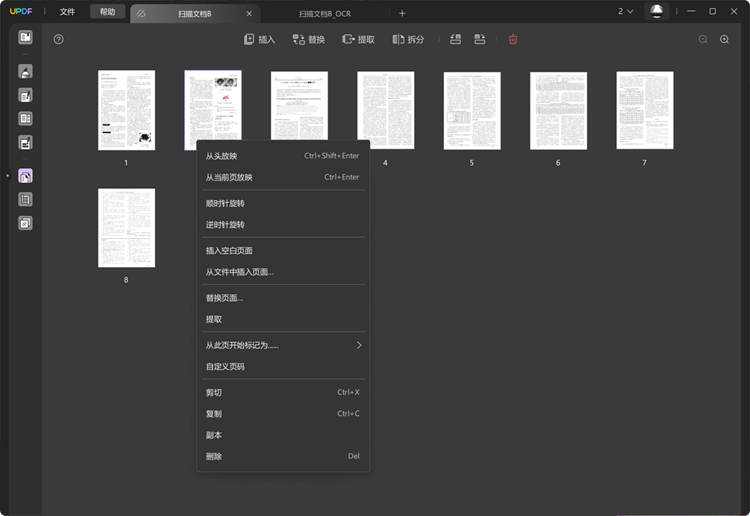Choose 从文件中插入页面 menu entry
This screenshot has width=750, height=516.
pos(283,272)
